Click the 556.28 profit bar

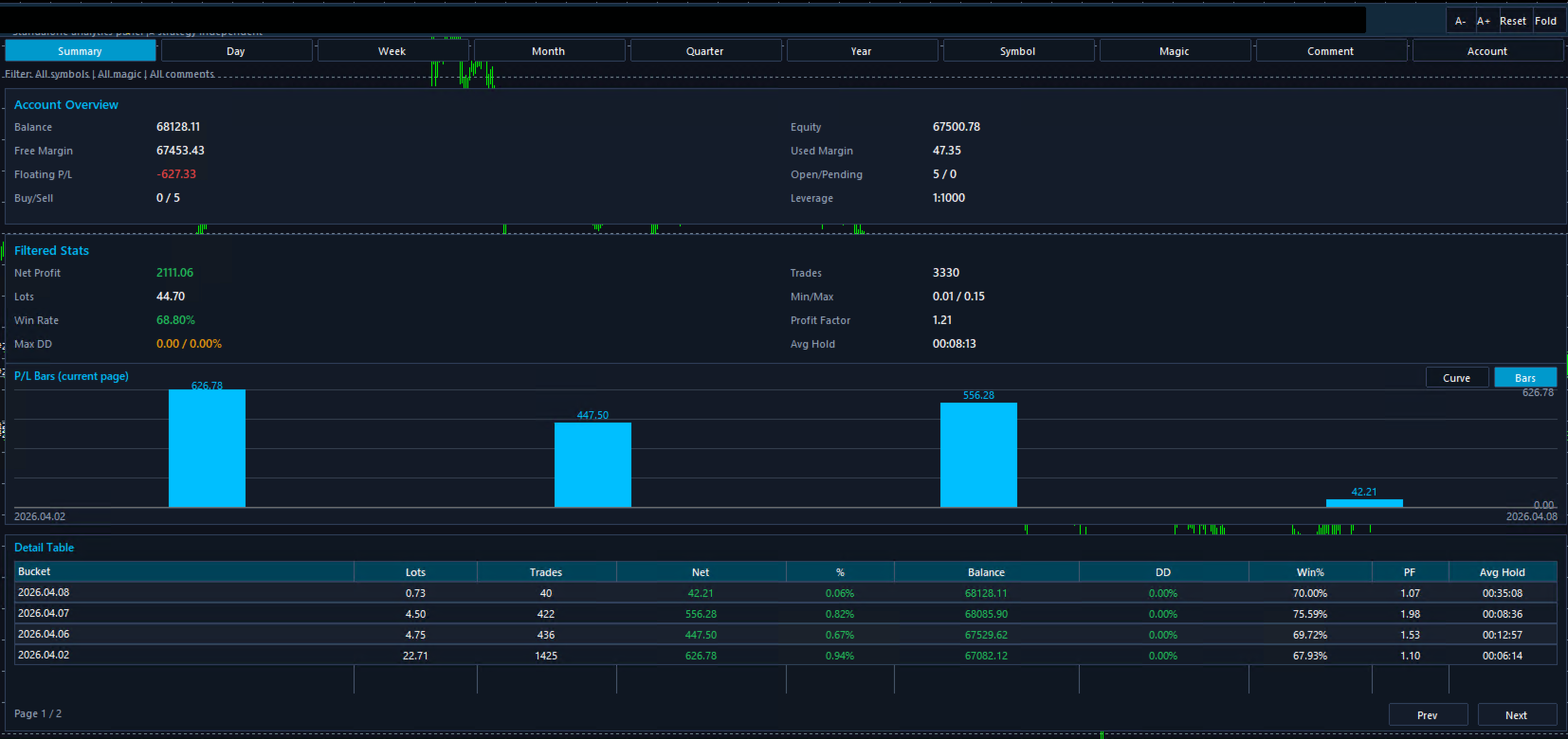click(x=978, y=455)
